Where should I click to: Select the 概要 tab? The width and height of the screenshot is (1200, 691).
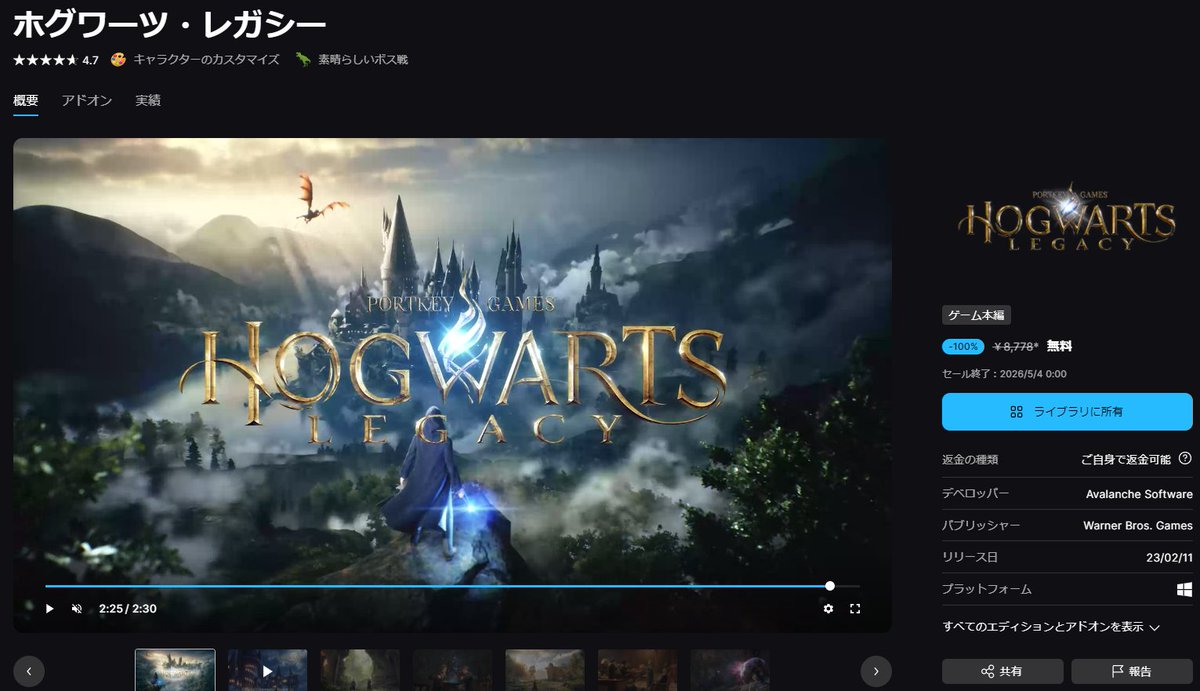click(x=26, y=100)
